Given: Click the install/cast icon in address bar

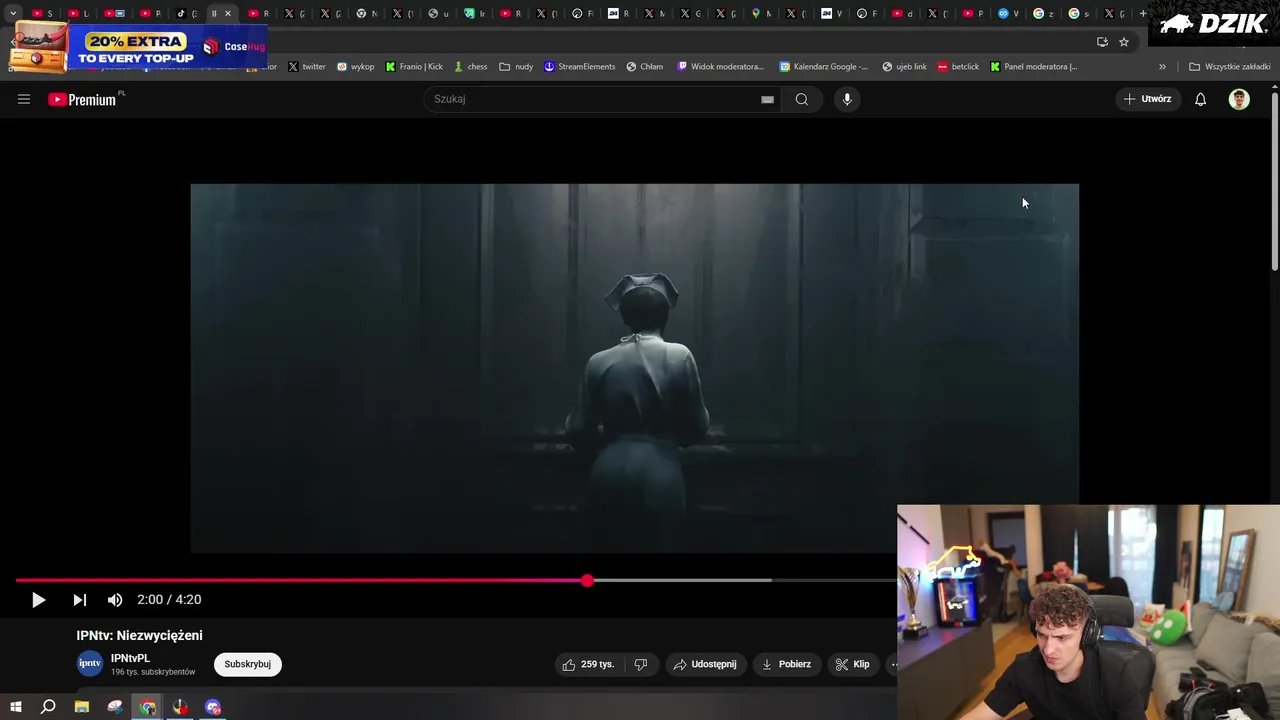Looking at the screenshot, I should pos(1102,42).
